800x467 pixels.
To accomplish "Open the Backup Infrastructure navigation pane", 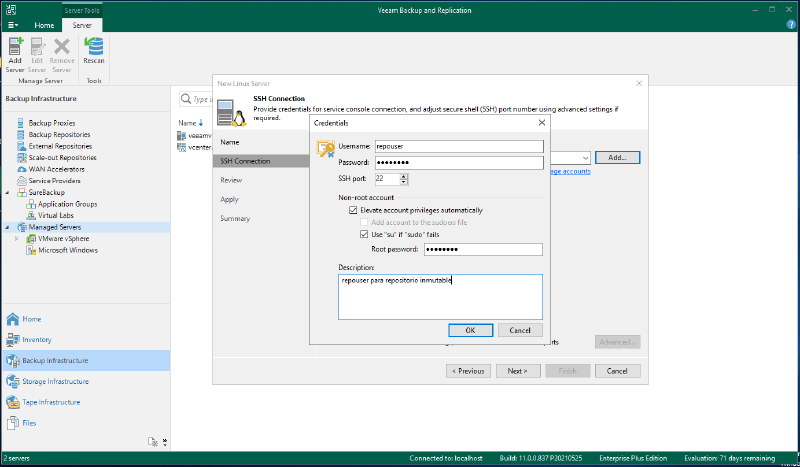I will (x=85, y=360).
